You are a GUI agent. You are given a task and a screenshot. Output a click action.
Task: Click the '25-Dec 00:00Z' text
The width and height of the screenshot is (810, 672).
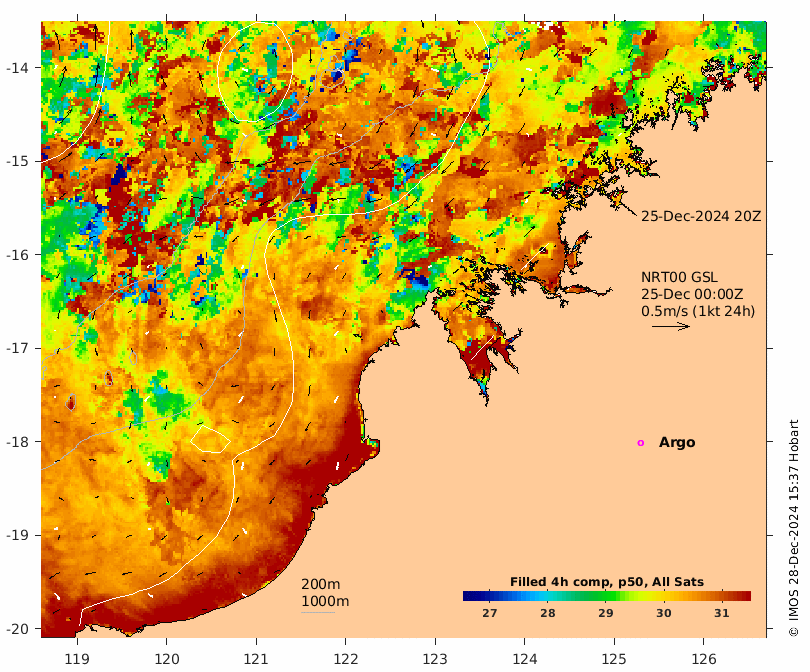point(692,294)
